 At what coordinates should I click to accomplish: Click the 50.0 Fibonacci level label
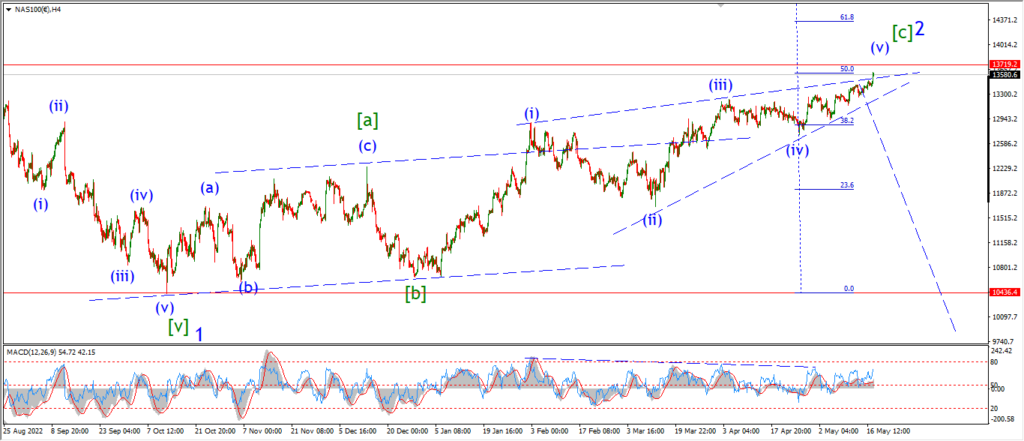[x=847, y=69]
